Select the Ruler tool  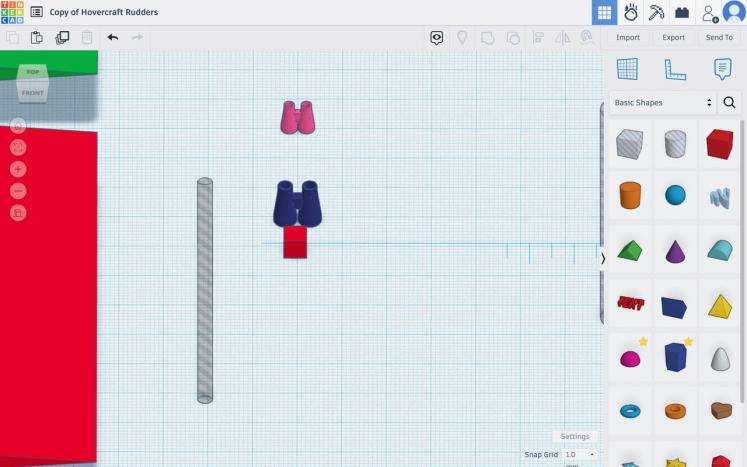tap(675, 69)
